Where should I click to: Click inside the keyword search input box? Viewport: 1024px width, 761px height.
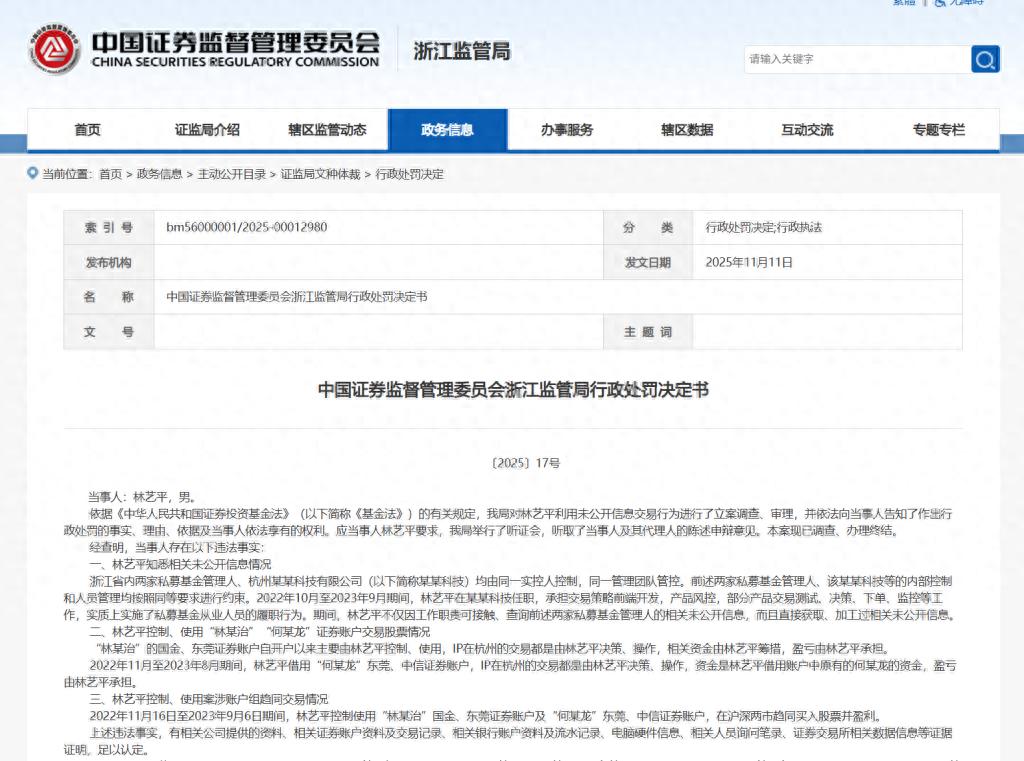pyautogui.click(x=855, y=60)
